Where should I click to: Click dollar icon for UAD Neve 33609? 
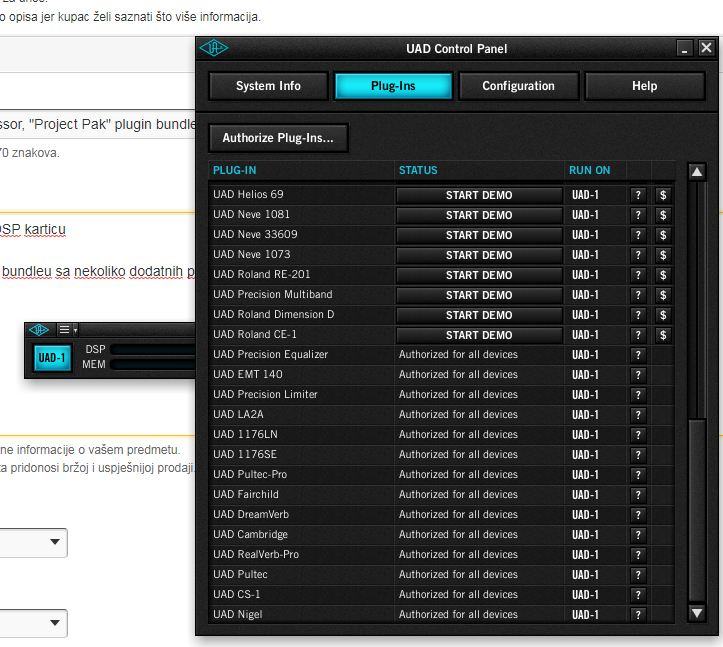click(663, 235)
